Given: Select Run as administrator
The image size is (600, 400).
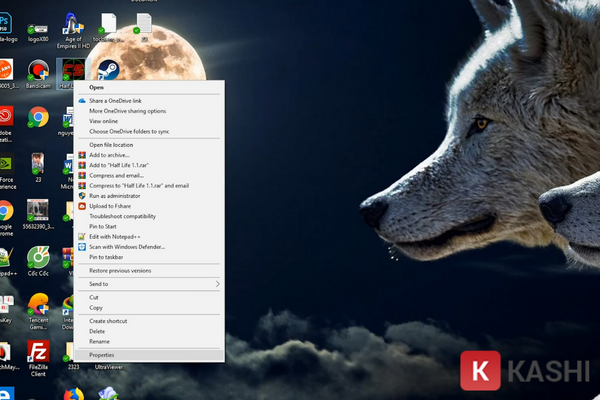Looking at the screenshot, I should point(118,195).
